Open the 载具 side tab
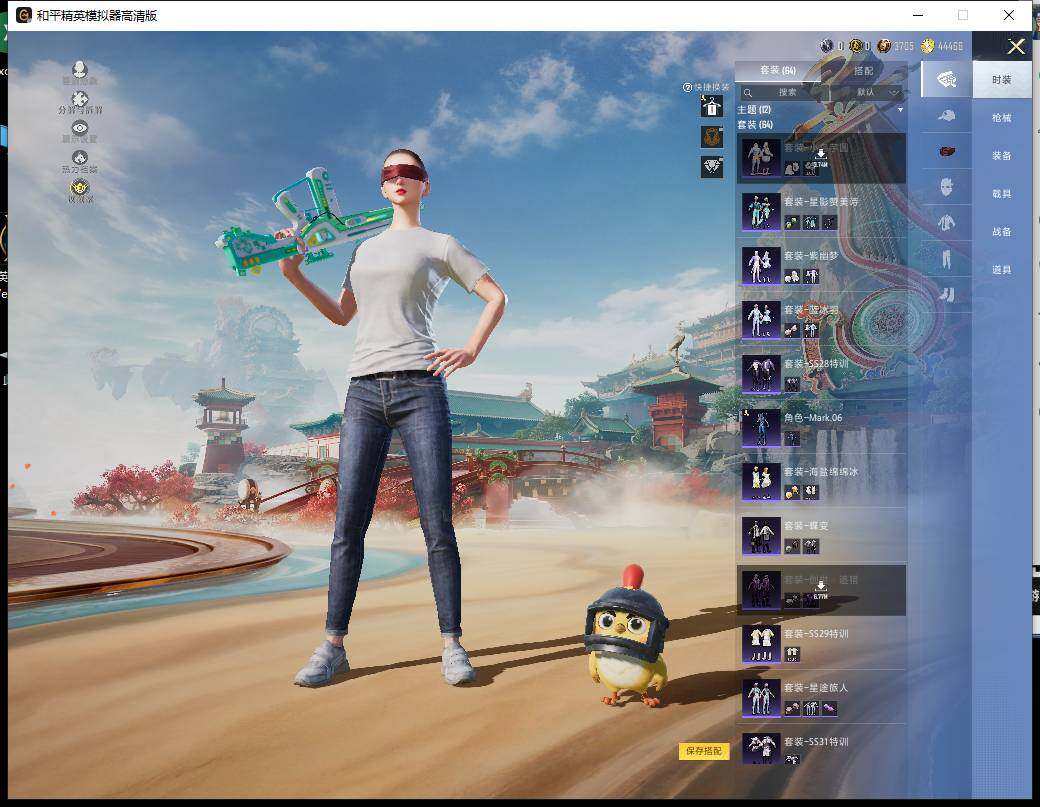The image size is (1040, 807). point(1001,194)
